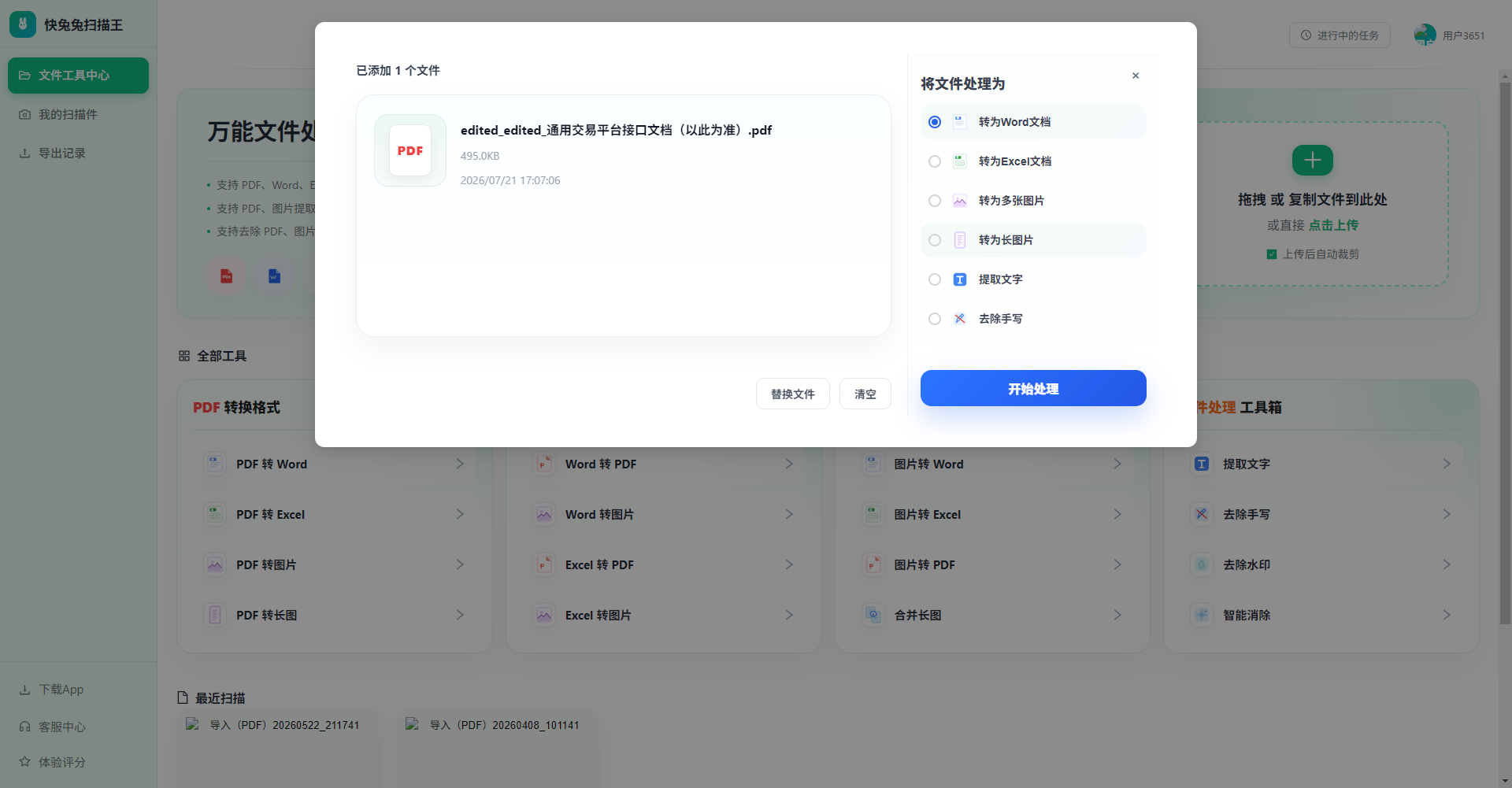The width and height of the screenshot is (1512, 788).
Task: Open 我的扫描件 in the sidebar
Action: click(78, 115)
